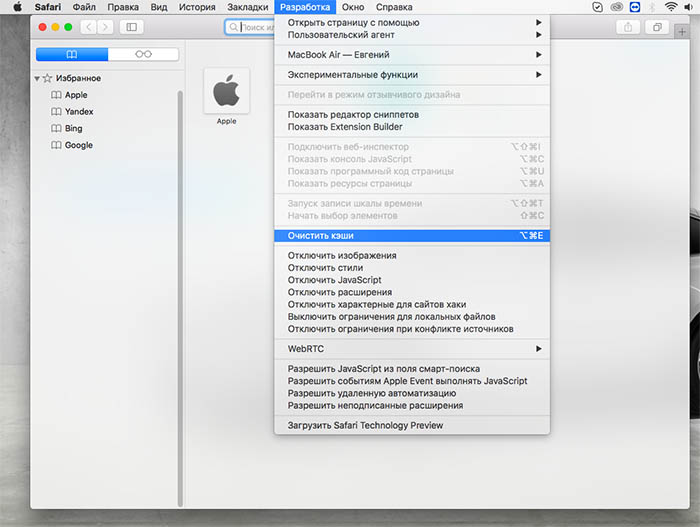Screen dimensions: 700x527
Task: Expand the WebRTC submenu
Action: coord(412,349)
